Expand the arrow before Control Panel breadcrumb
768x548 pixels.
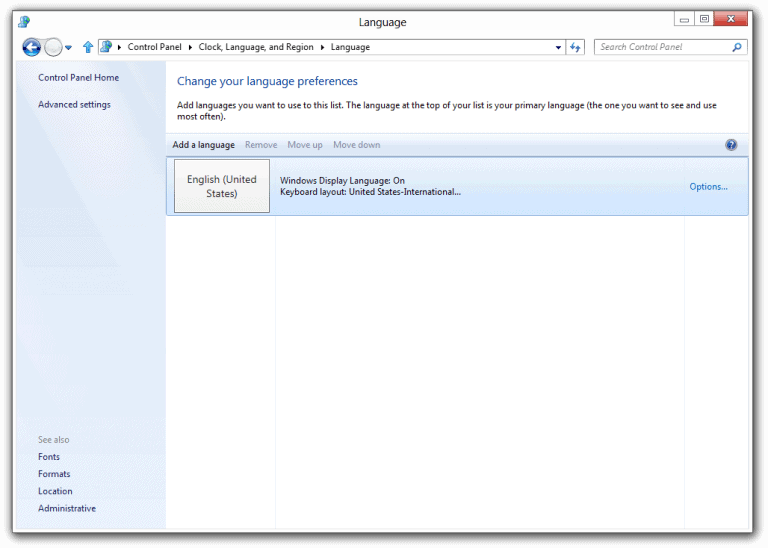pos(119,48)
